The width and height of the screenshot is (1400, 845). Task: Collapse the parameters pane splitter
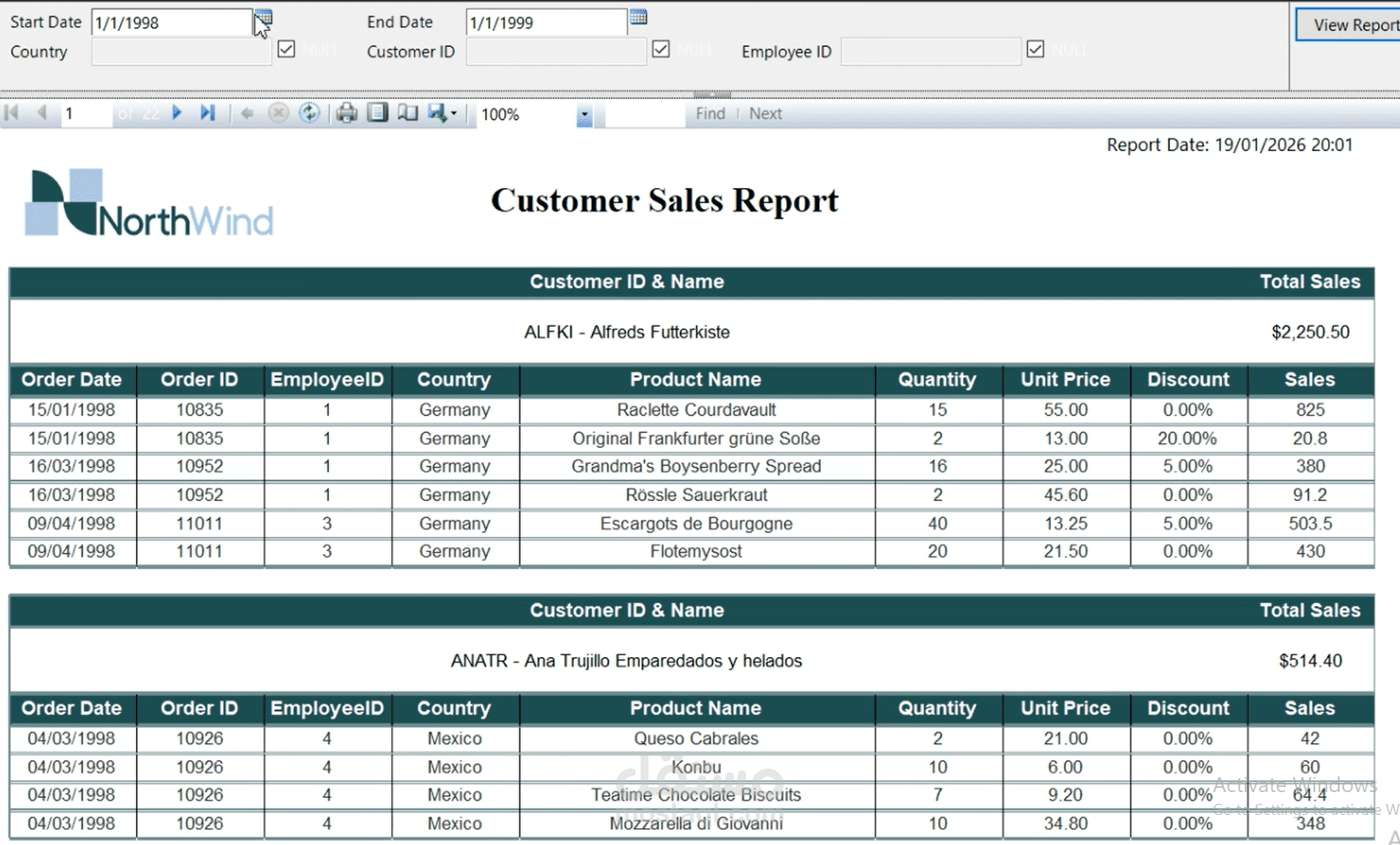[712, 93]
